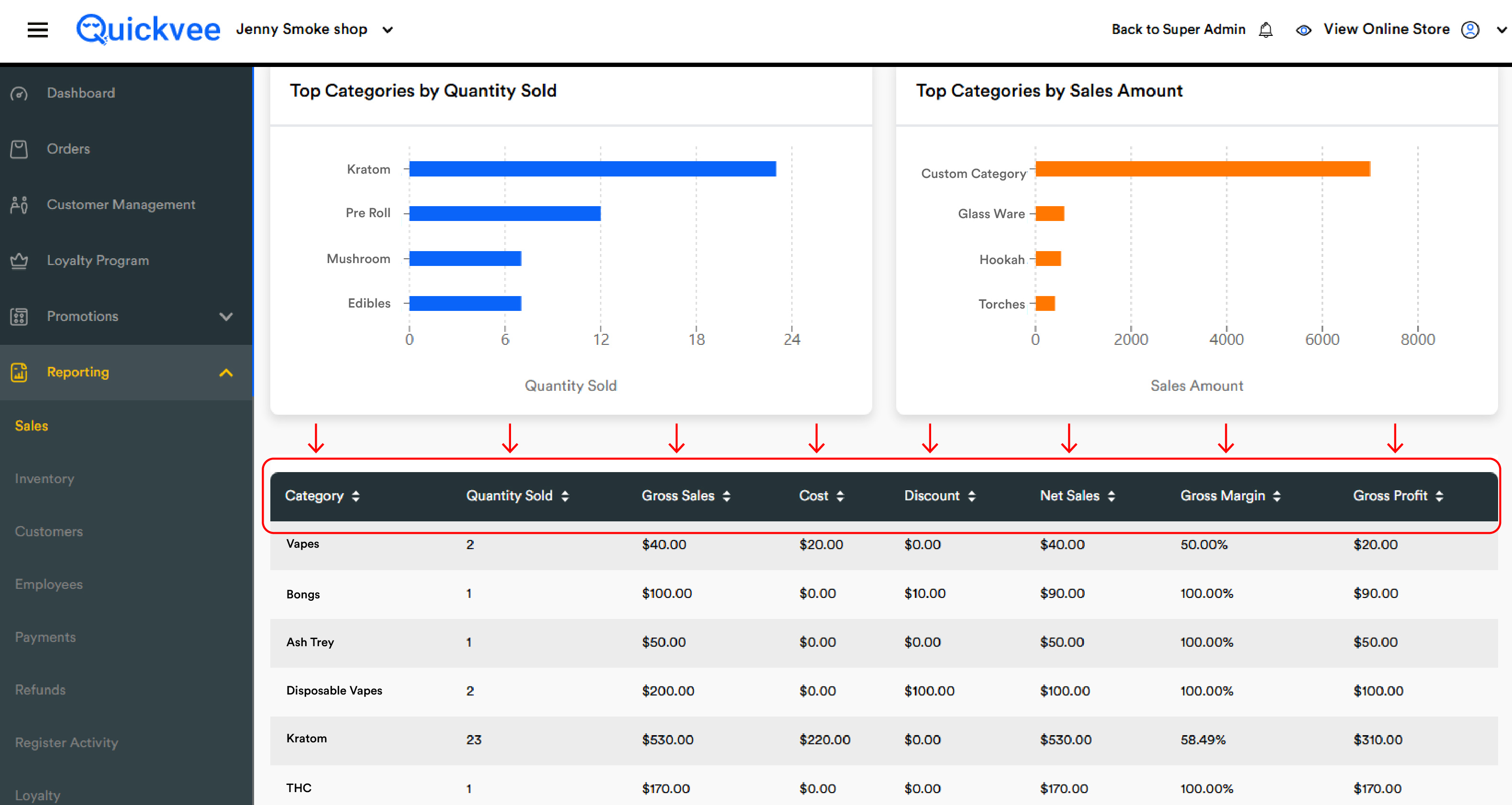Click View Online Store link
This screenshot has width=1512, height=805.
pos(1386,29)
